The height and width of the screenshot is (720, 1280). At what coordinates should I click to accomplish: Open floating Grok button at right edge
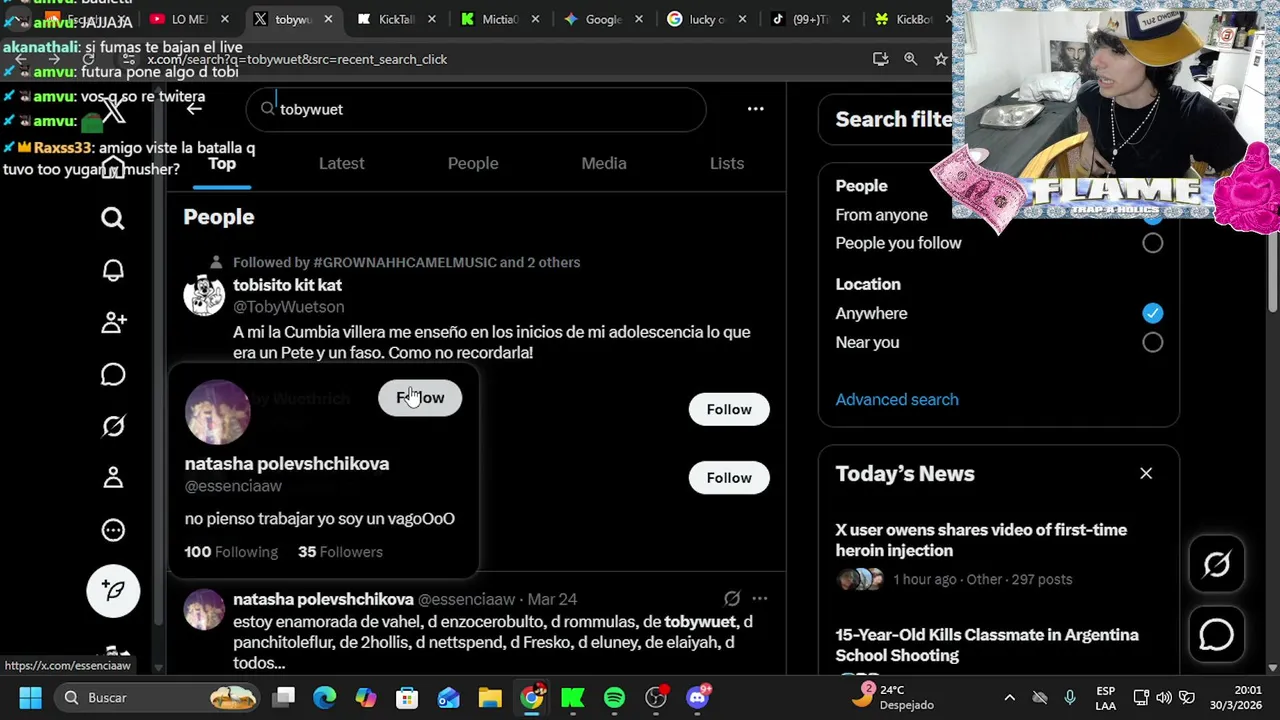1217,565
